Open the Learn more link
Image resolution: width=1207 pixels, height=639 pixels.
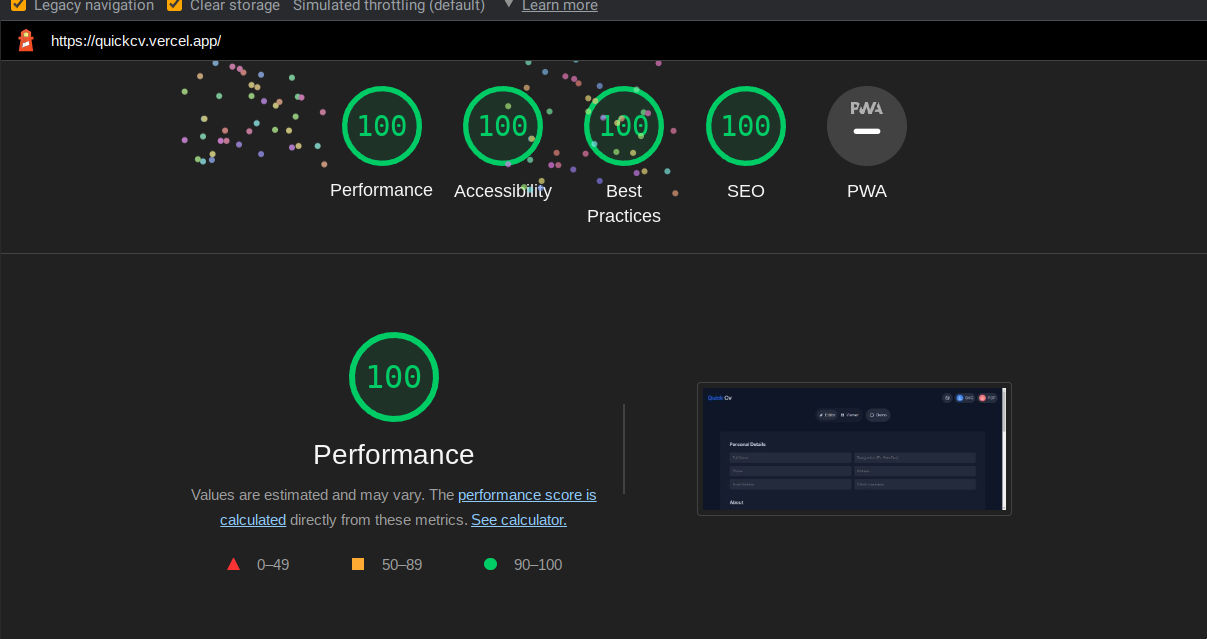[x=559, y=6]
